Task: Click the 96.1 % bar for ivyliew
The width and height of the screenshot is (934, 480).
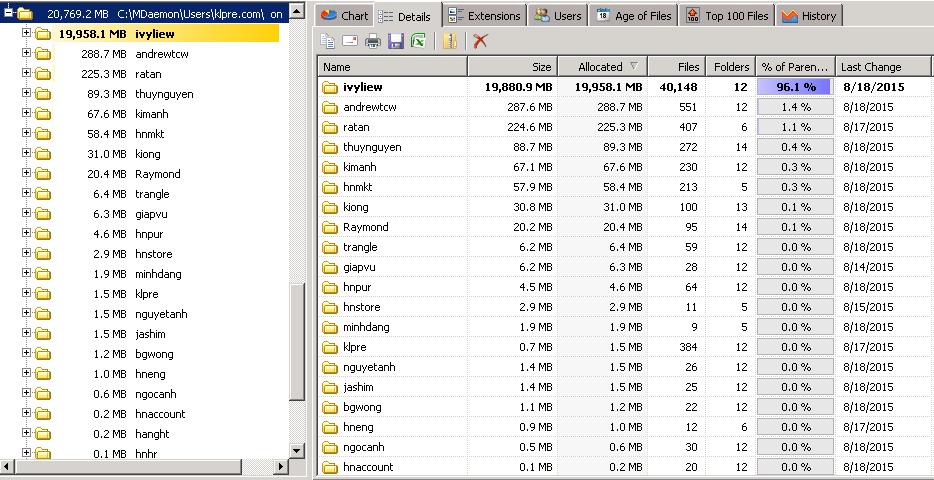Action: 795,87
